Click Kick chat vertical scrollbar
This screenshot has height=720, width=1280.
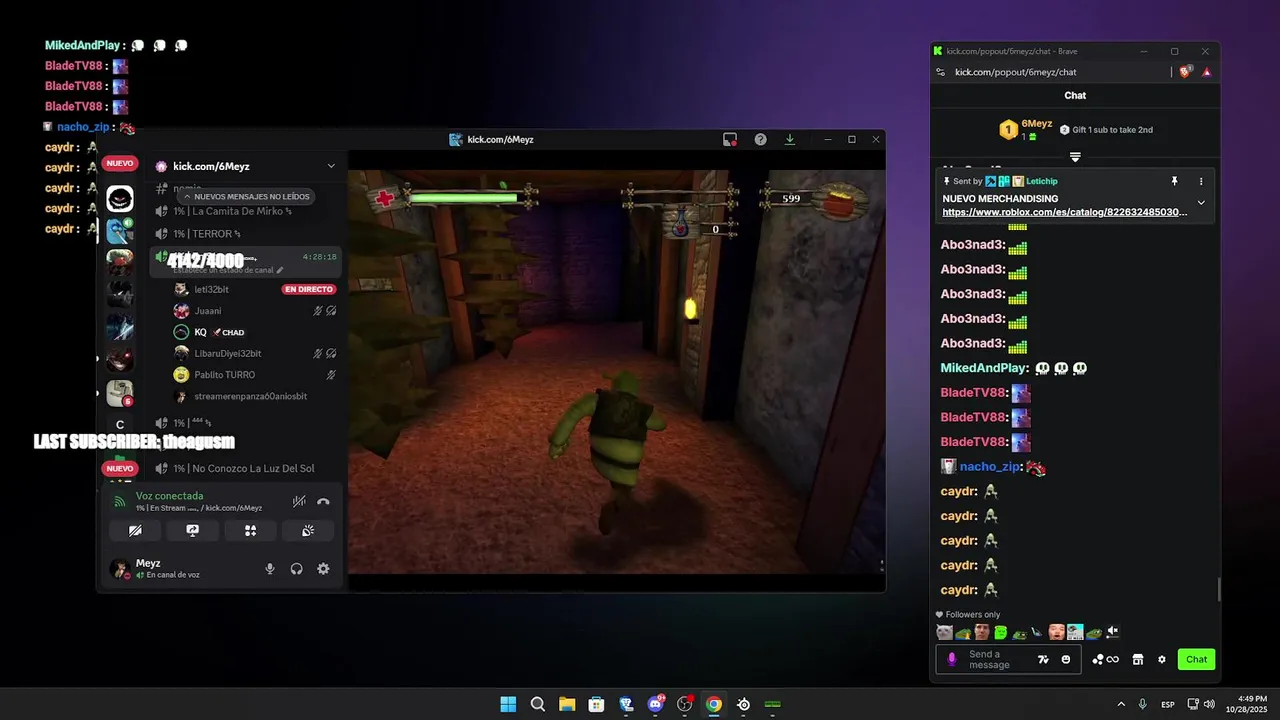click(x=1218, y=590)
